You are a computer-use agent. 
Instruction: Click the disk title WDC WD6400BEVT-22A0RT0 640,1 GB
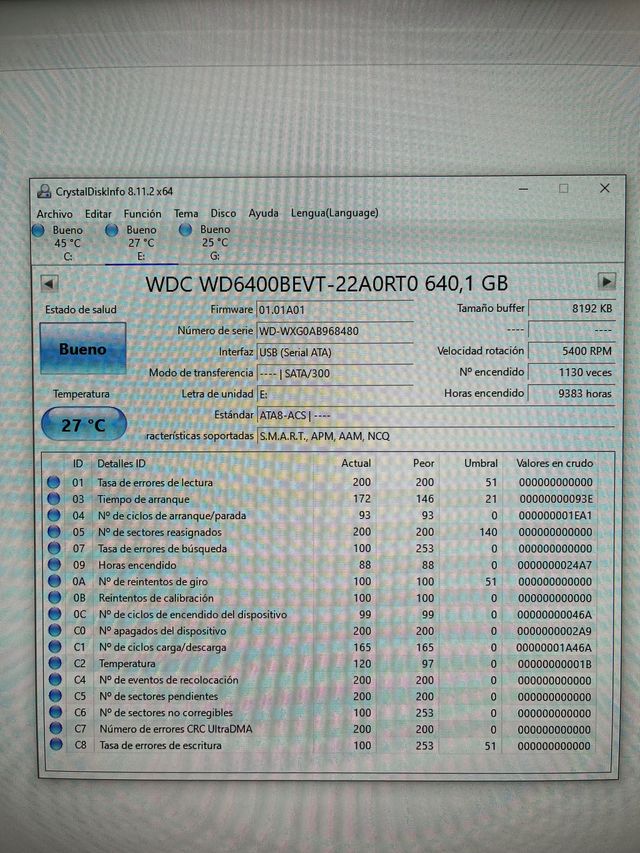point(327,283)
